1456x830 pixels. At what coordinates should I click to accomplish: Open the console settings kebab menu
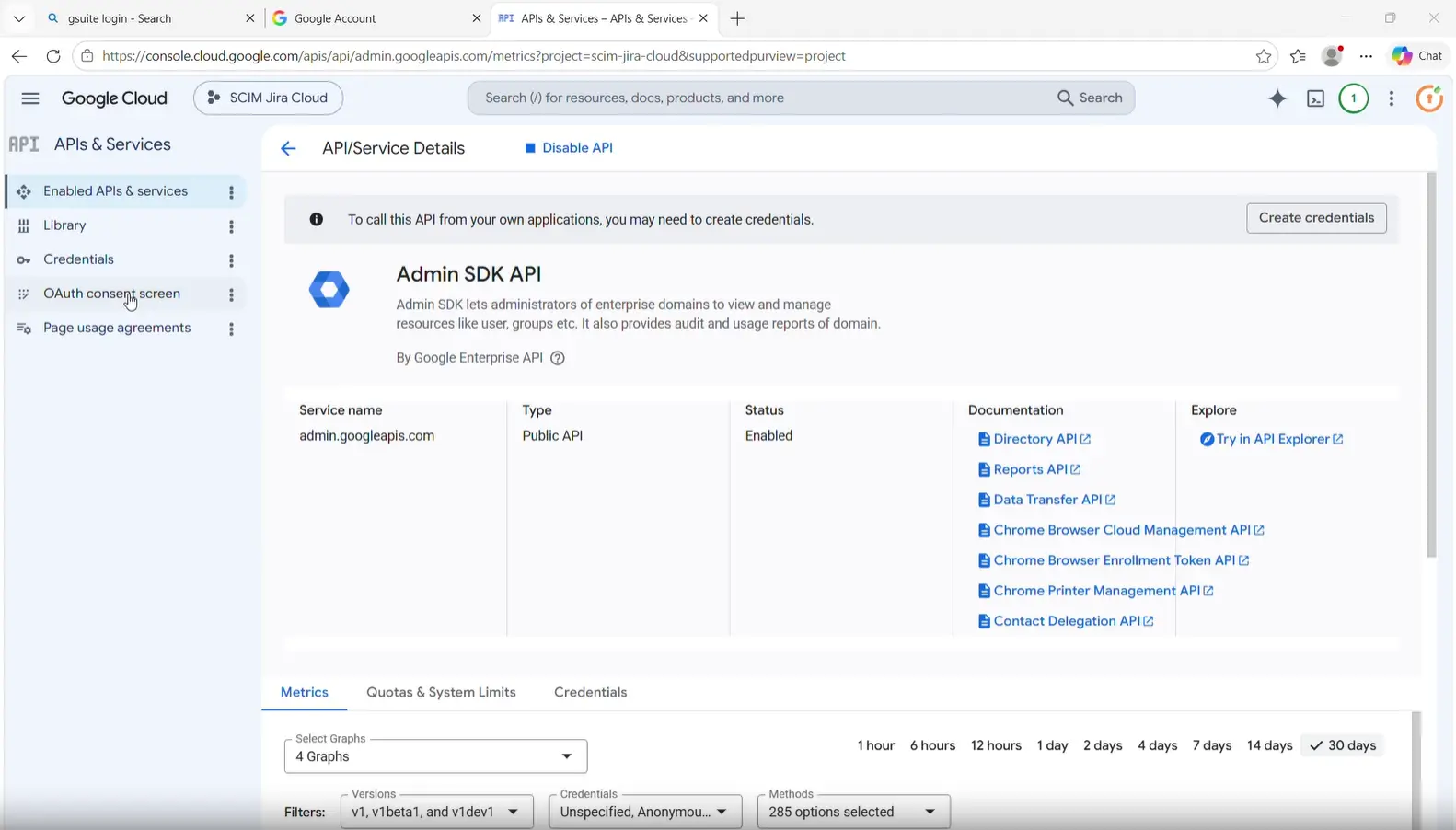[1392, 98]
